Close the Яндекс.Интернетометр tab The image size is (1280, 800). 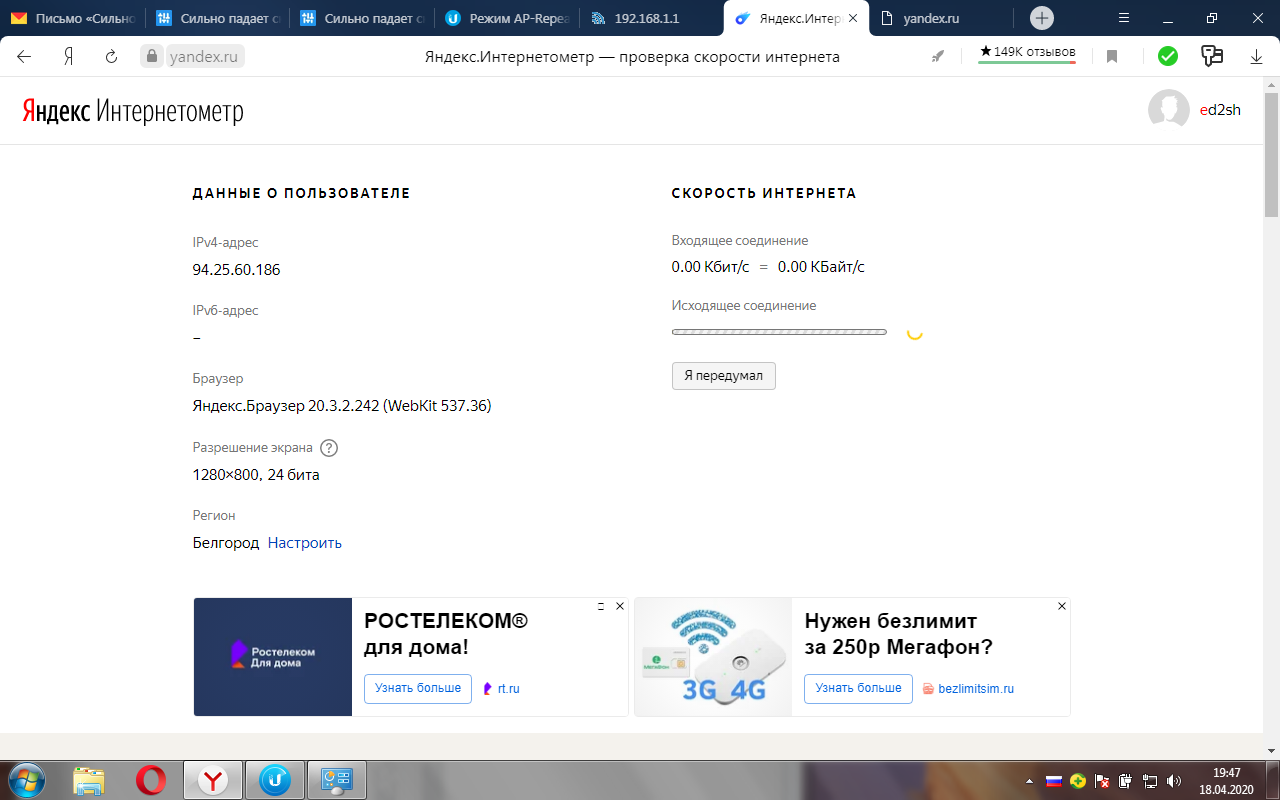coord(852,18)
